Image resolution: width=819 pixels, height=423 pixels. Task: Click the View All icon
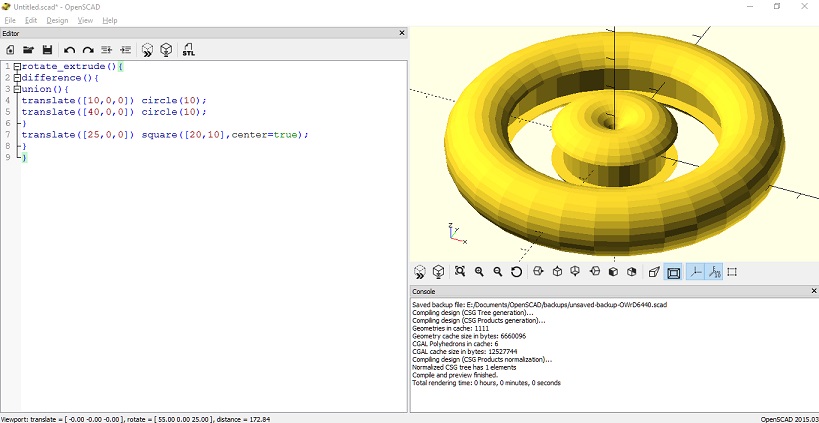point(460,272)
